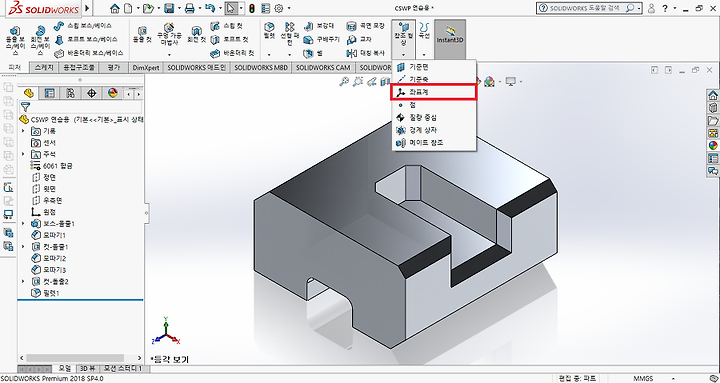Open the 곡선 (Curves) dropdown
Screen dimensions: 720x383
pos(424,54)
